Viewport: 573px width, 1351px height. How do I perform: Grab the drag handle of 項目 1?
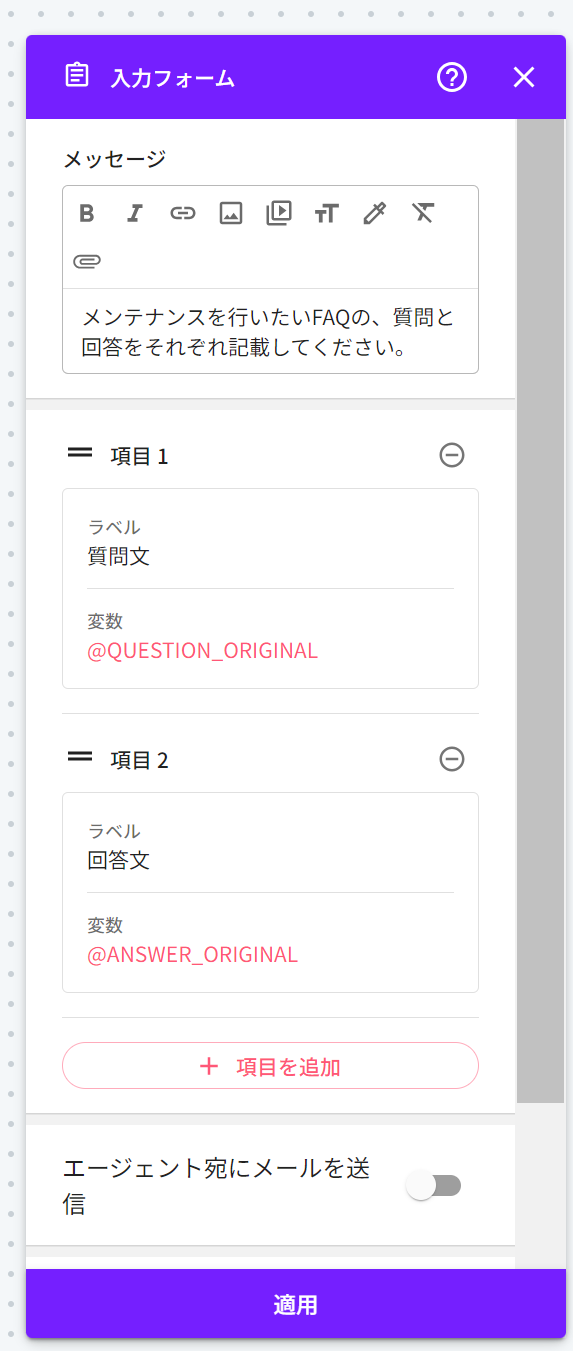80,455
